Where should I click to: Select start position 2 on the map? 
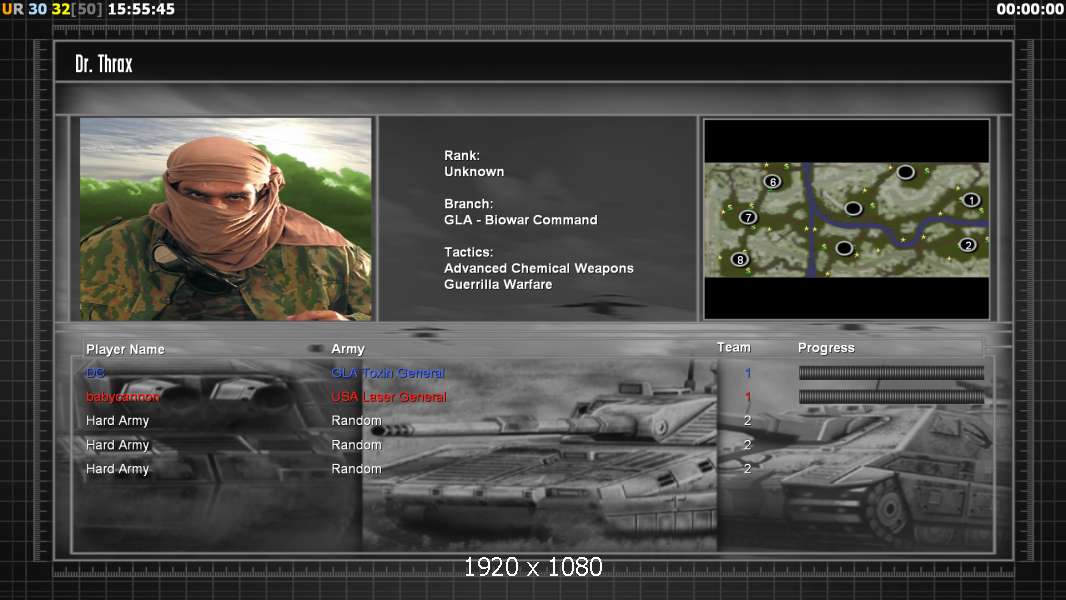click(967, 245)
